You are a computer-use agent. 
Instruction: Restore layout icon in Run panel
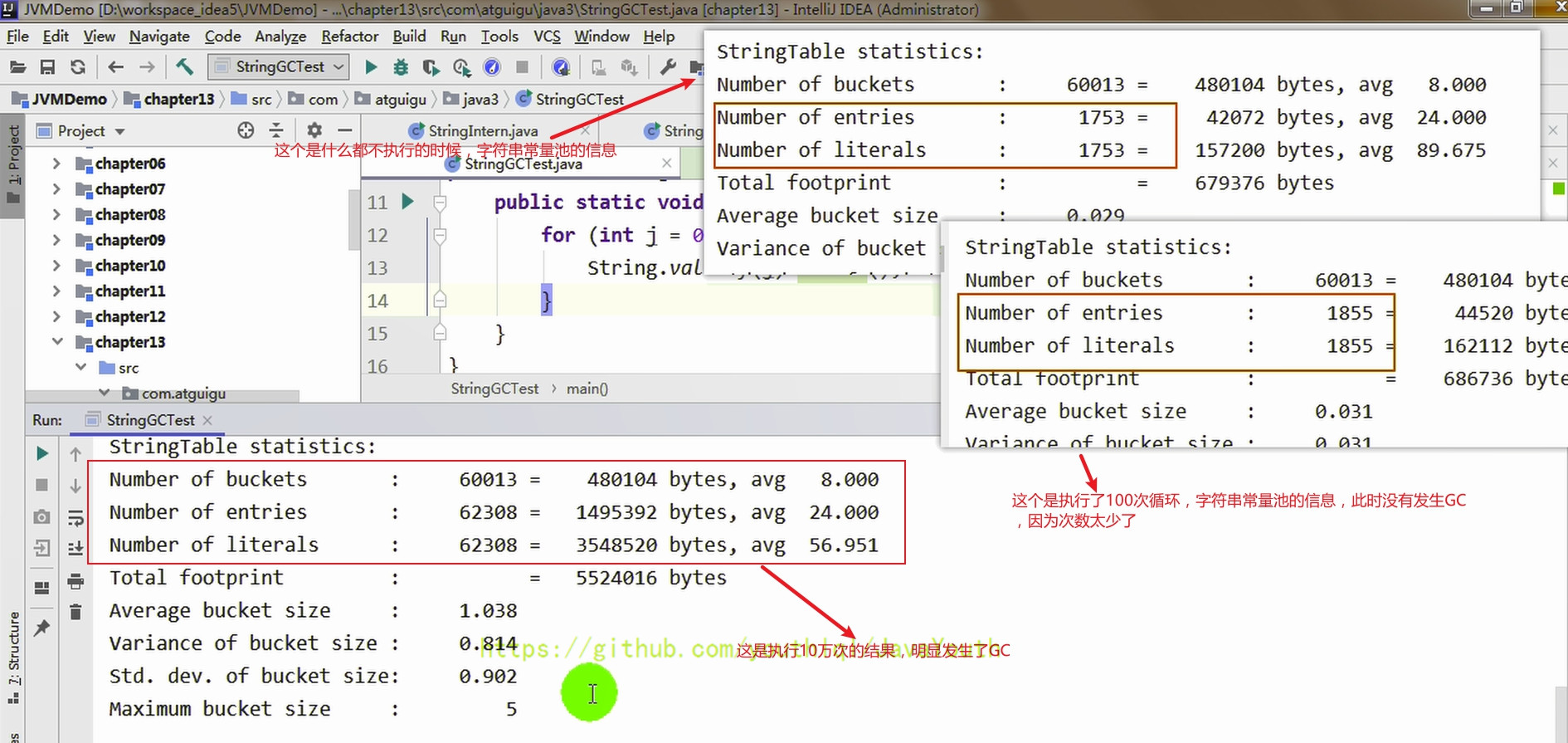(42, 588)
